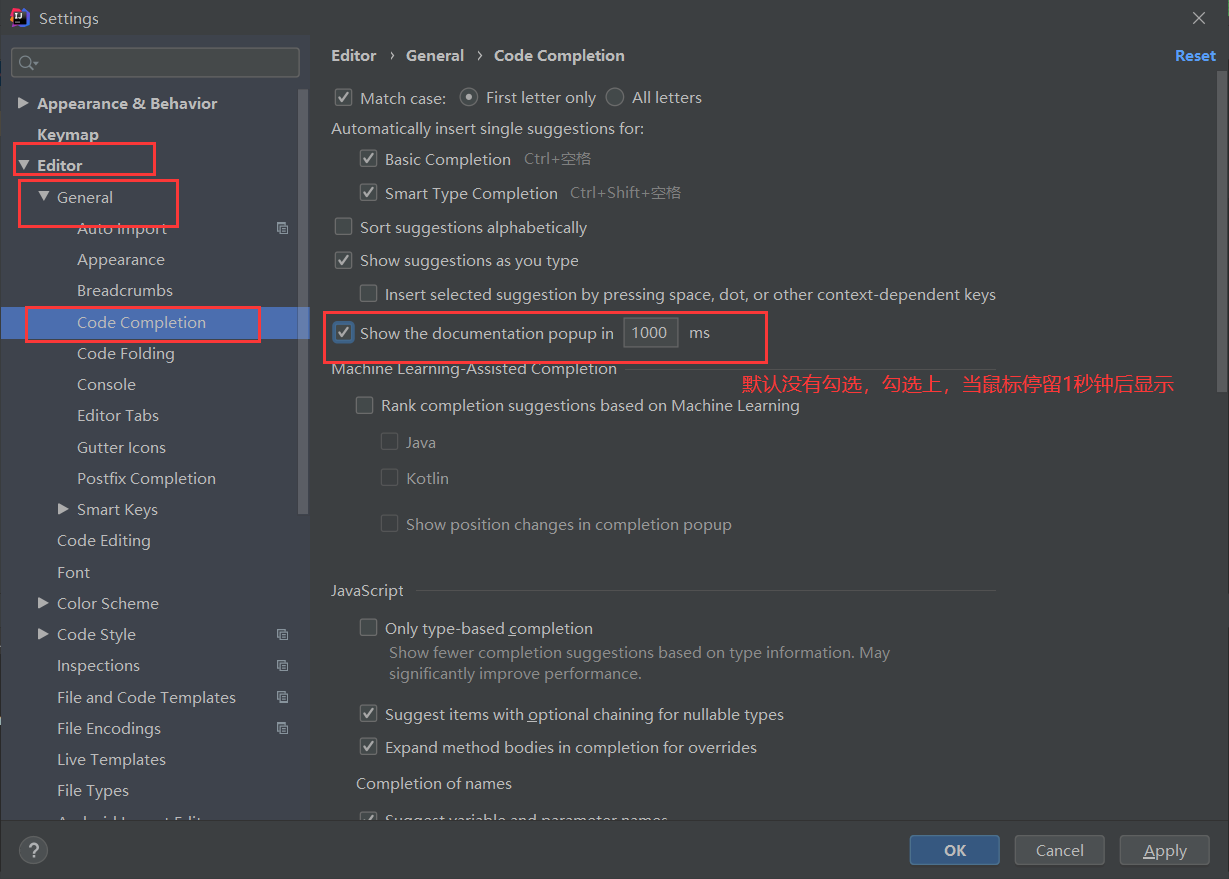This screenshot has width=1229, height=879.
Task: Open the Code Editing settings page
Action: (x=104, y=540)
